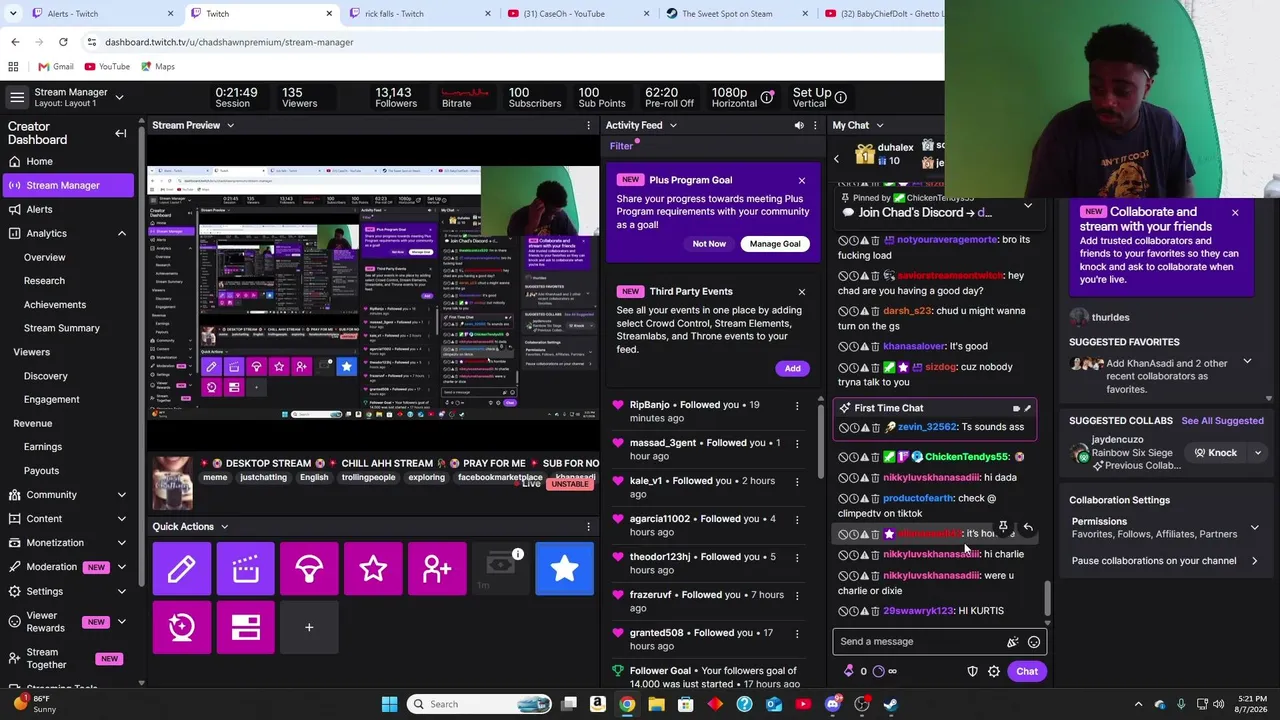
Task: Mute Activity Feed sound with speaker icon
Action: pos(799,125)
